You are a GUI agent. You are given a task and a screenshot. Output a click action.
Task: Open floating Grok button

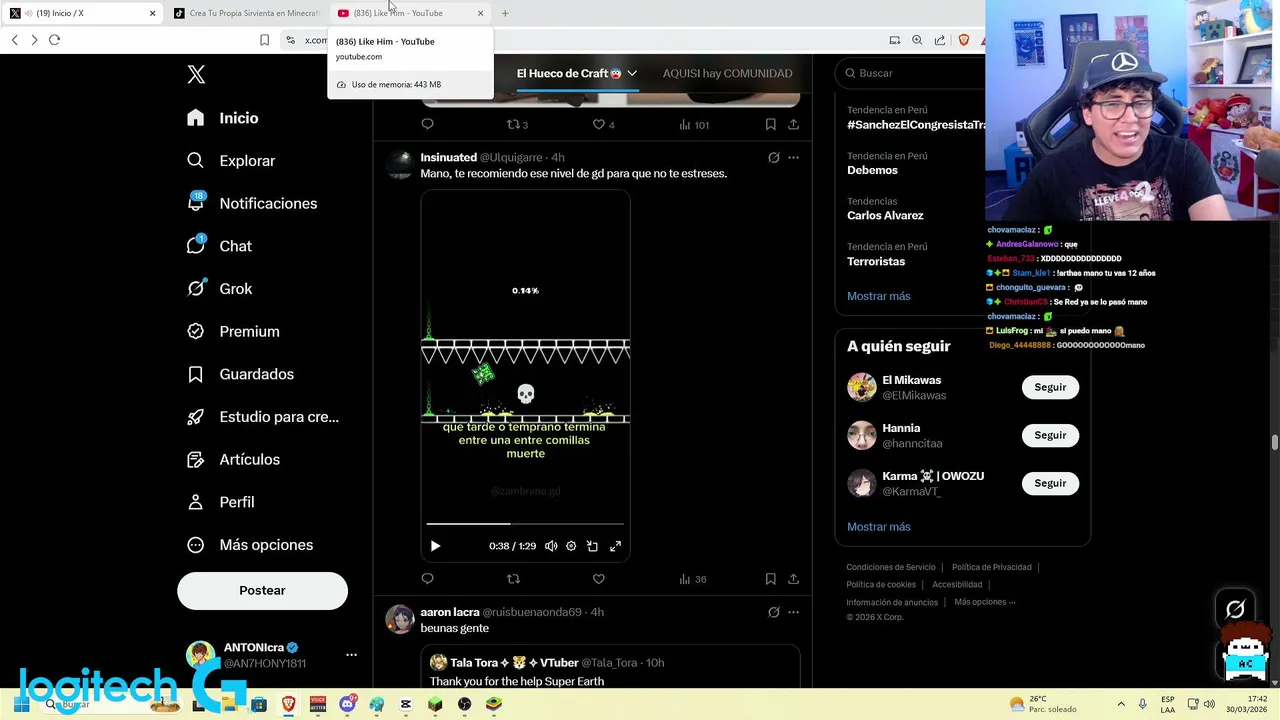tap(1235, 609)
